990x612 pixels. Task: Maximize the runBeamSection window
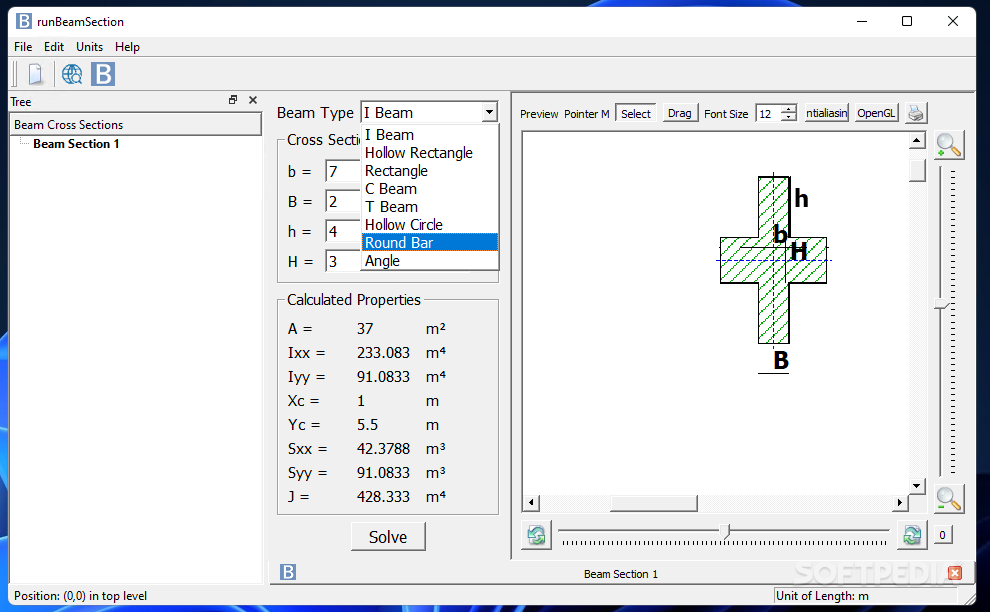point(907,21)
